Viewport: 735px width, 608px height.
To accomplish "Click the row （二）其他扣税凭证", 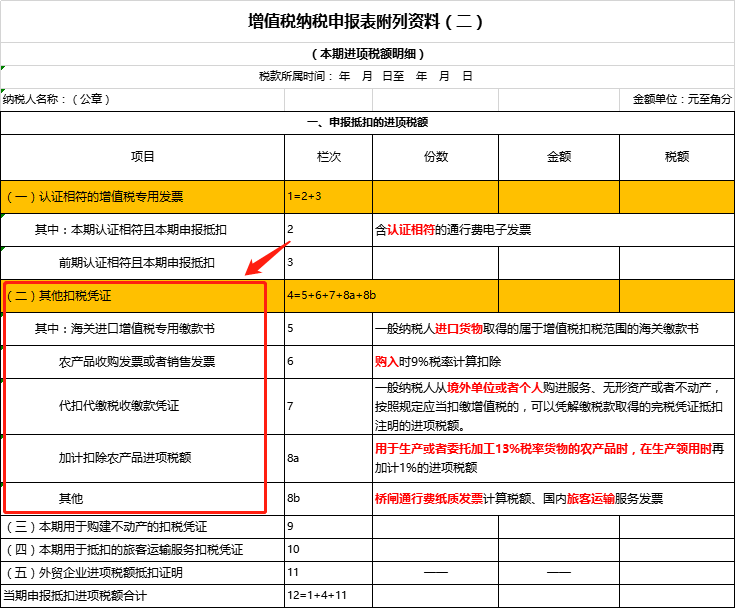I will click(142, 296).
